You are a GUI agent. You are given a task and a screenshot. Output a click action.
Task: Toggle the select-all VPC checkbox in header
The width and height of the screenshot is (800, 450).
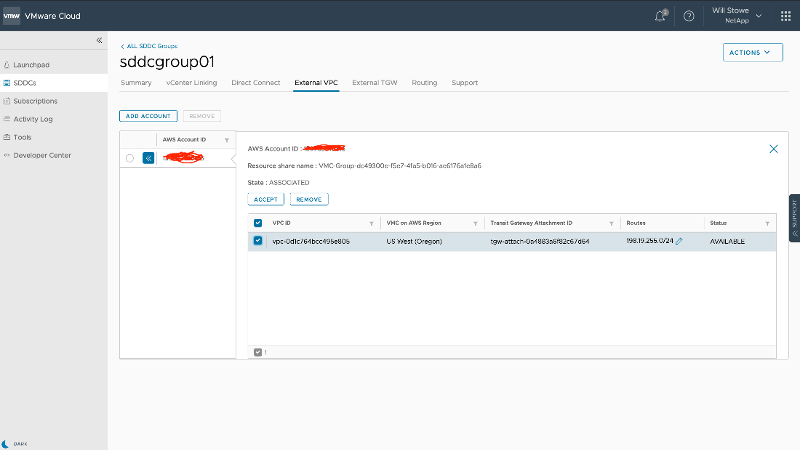tap(258, 223)
